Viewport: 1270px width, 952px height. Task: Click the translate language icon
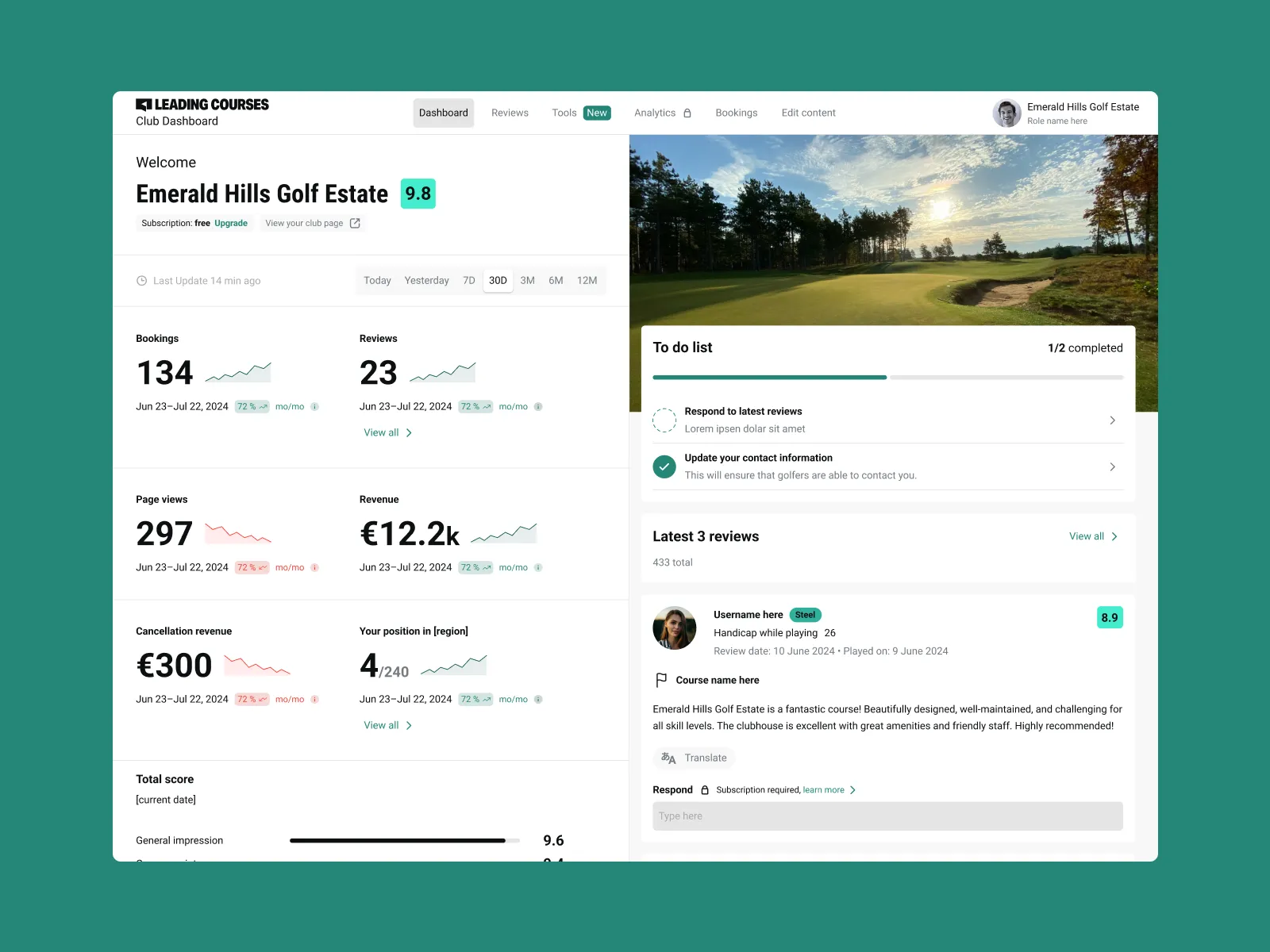click(x=668, y=758)
